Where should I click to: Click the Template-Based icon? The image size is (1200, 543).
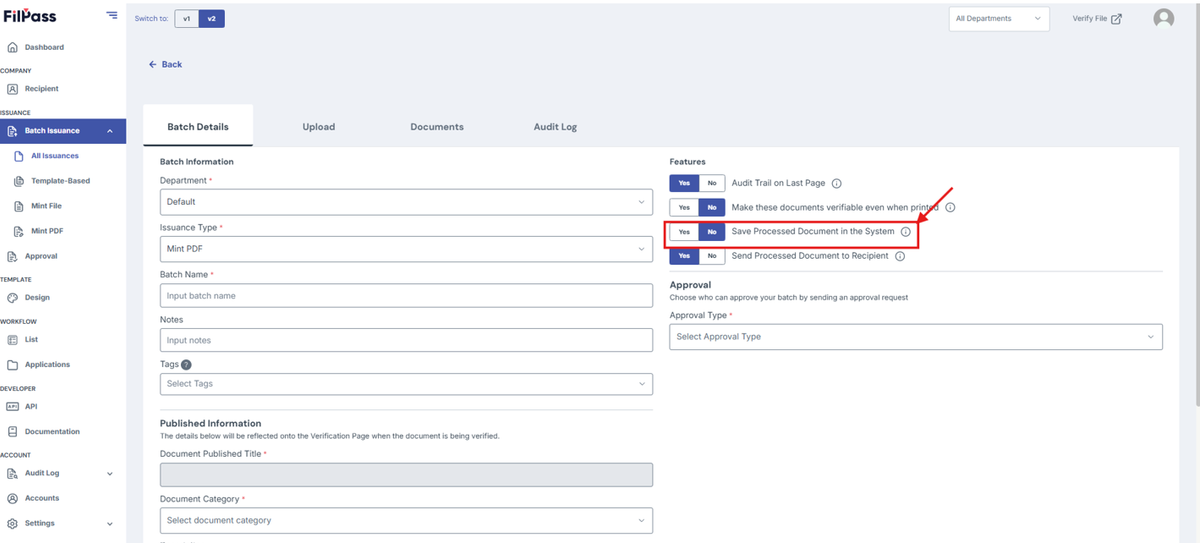[x=20, y=181]
